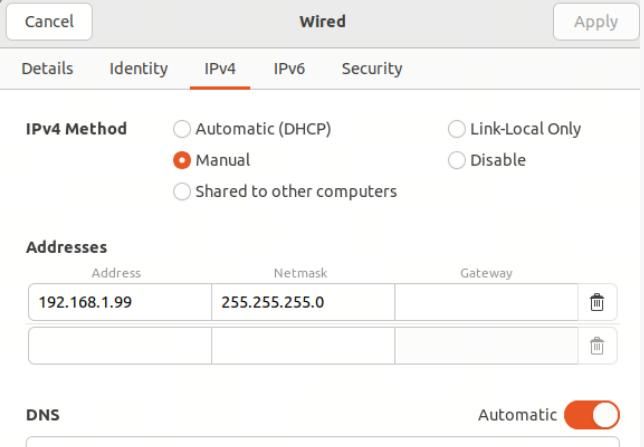644x447 pixels.
Task: Click the Cancel button
Action: [49, 22]
